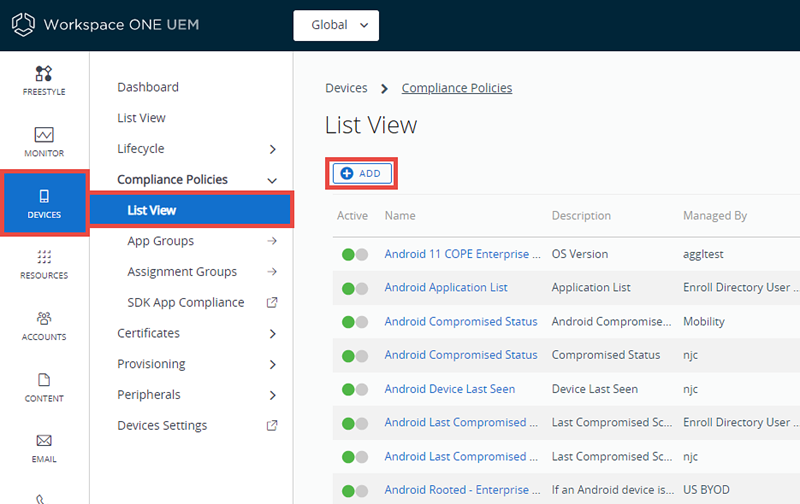Open the Email section icon
The image size is (800, 504).
coord(44,440)
